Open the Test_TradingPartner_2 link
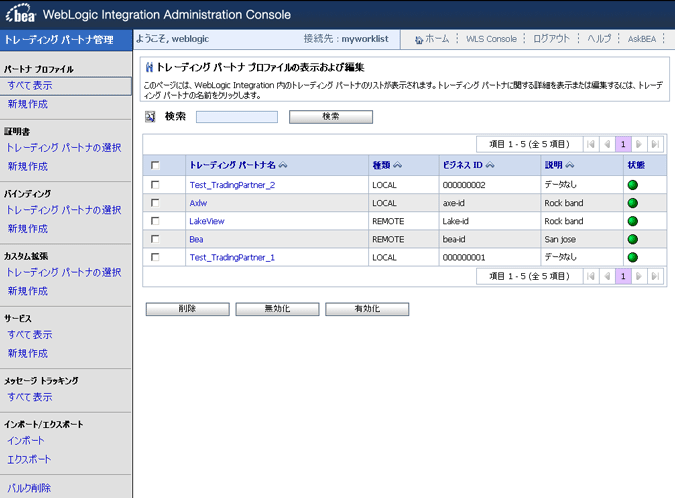675x498 pixels. click(232, 185)
